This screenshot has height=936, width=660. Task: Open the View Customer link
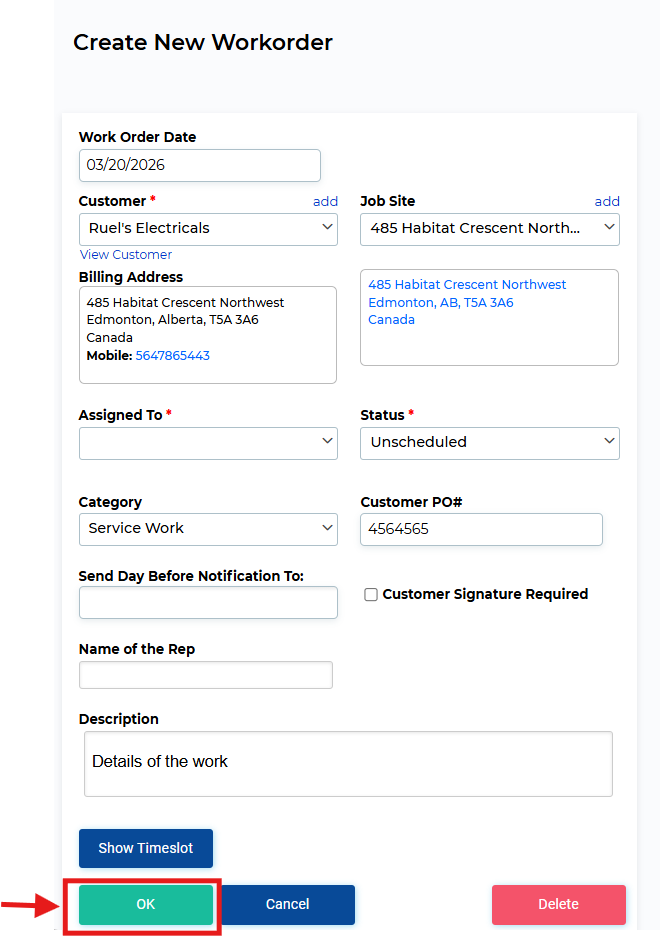click(126, 255)
